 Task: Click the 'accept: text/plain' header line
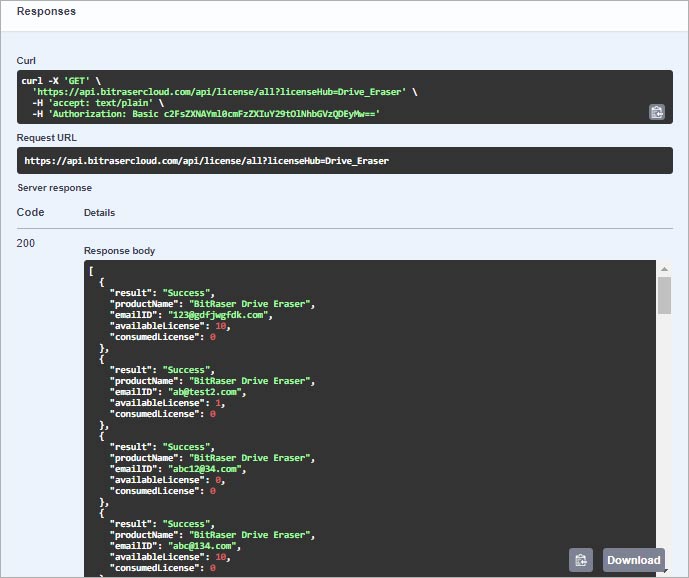[98, 103]
